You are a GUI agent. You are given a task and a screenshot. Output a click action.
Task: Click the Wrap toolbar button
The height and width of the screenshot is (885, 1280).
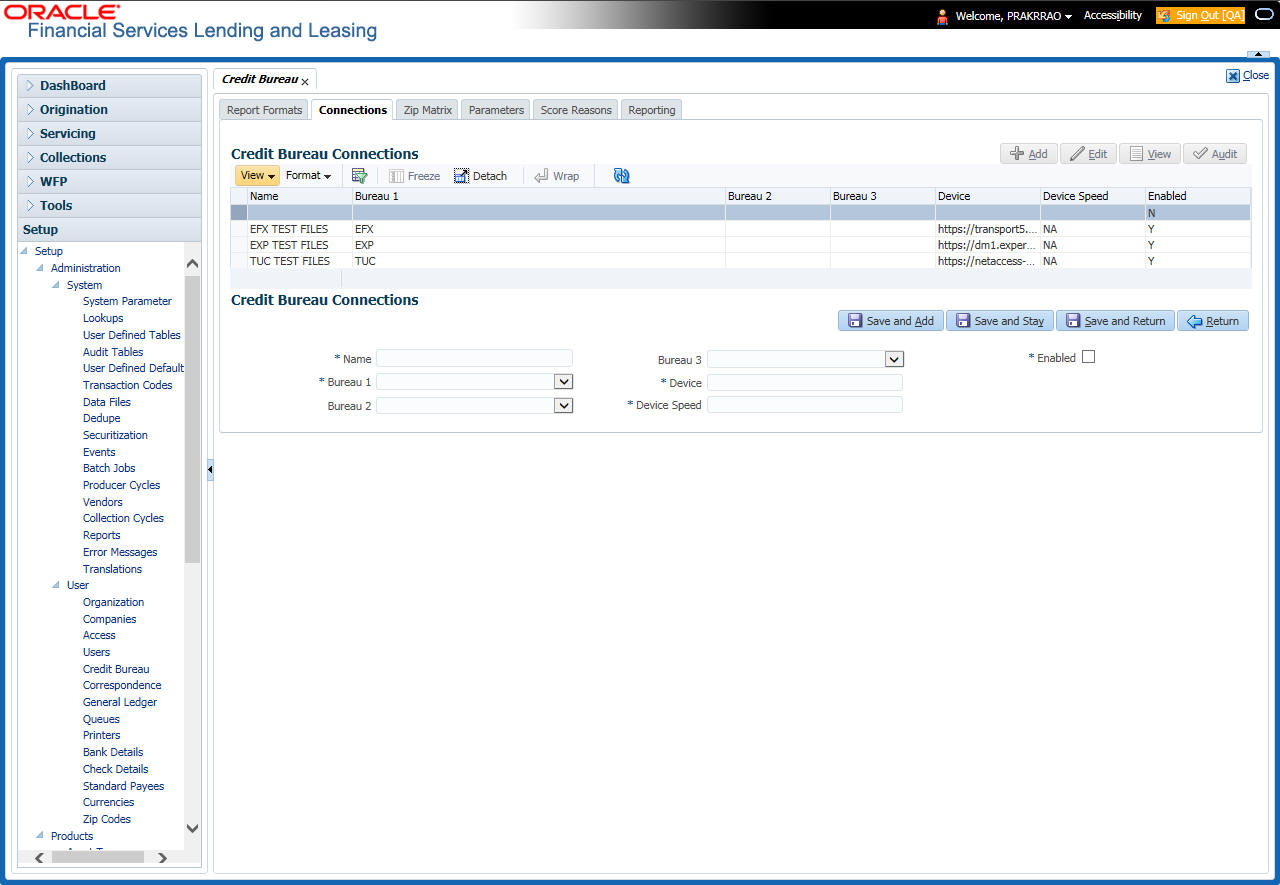coord(557,176)
